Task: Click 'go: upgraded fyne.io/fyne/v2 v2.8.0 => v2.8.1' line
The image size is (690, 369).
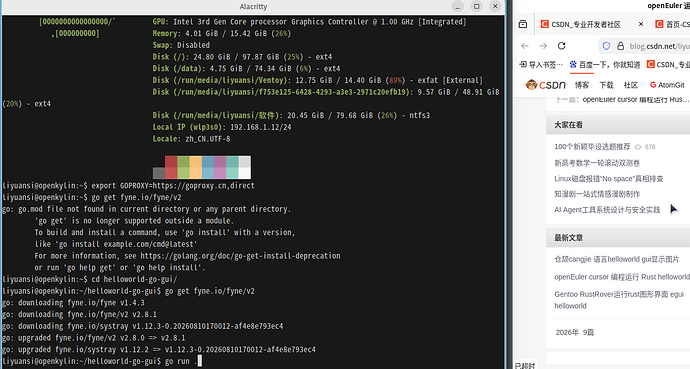Action: pos(94,338)
